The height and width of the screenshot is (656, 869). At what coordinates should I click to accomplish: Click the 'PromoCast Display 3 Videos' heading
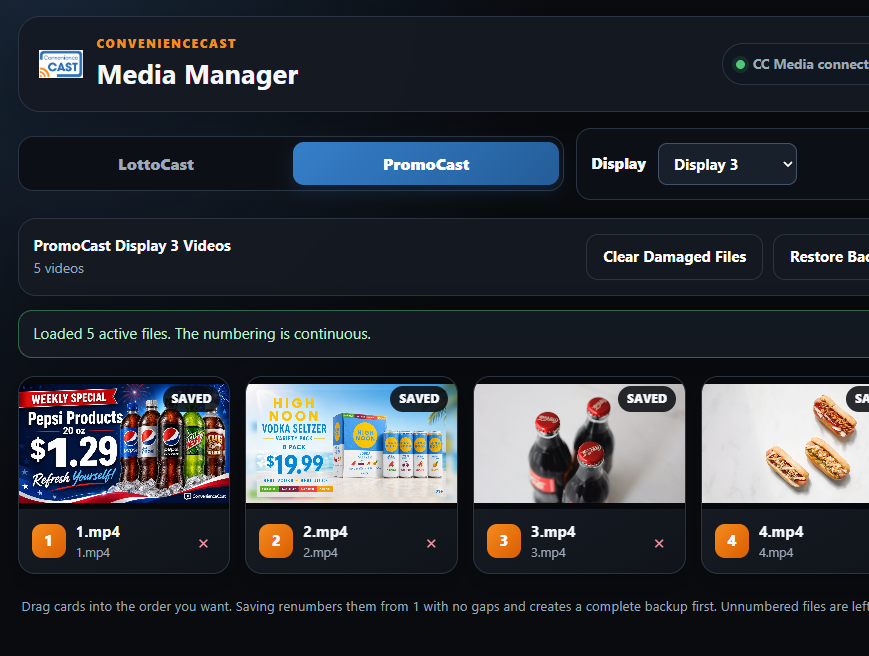click(x=132, y=246)
